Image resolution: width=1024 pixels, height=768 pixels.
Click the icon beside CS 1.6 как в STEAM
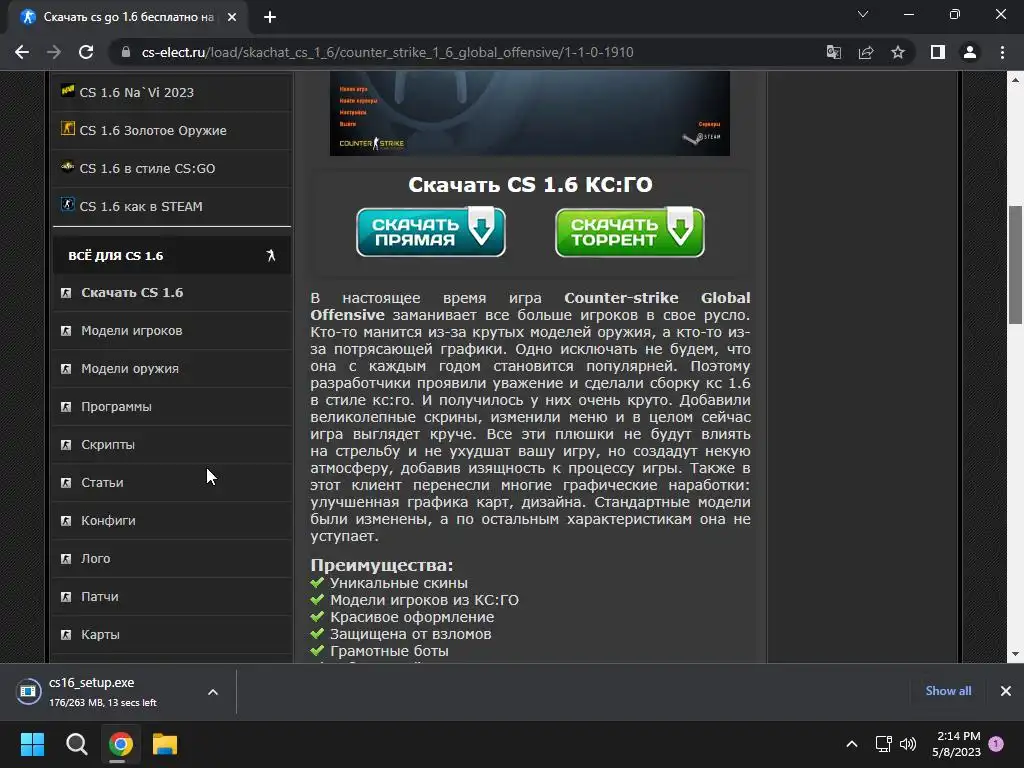(x=67, y=204)
